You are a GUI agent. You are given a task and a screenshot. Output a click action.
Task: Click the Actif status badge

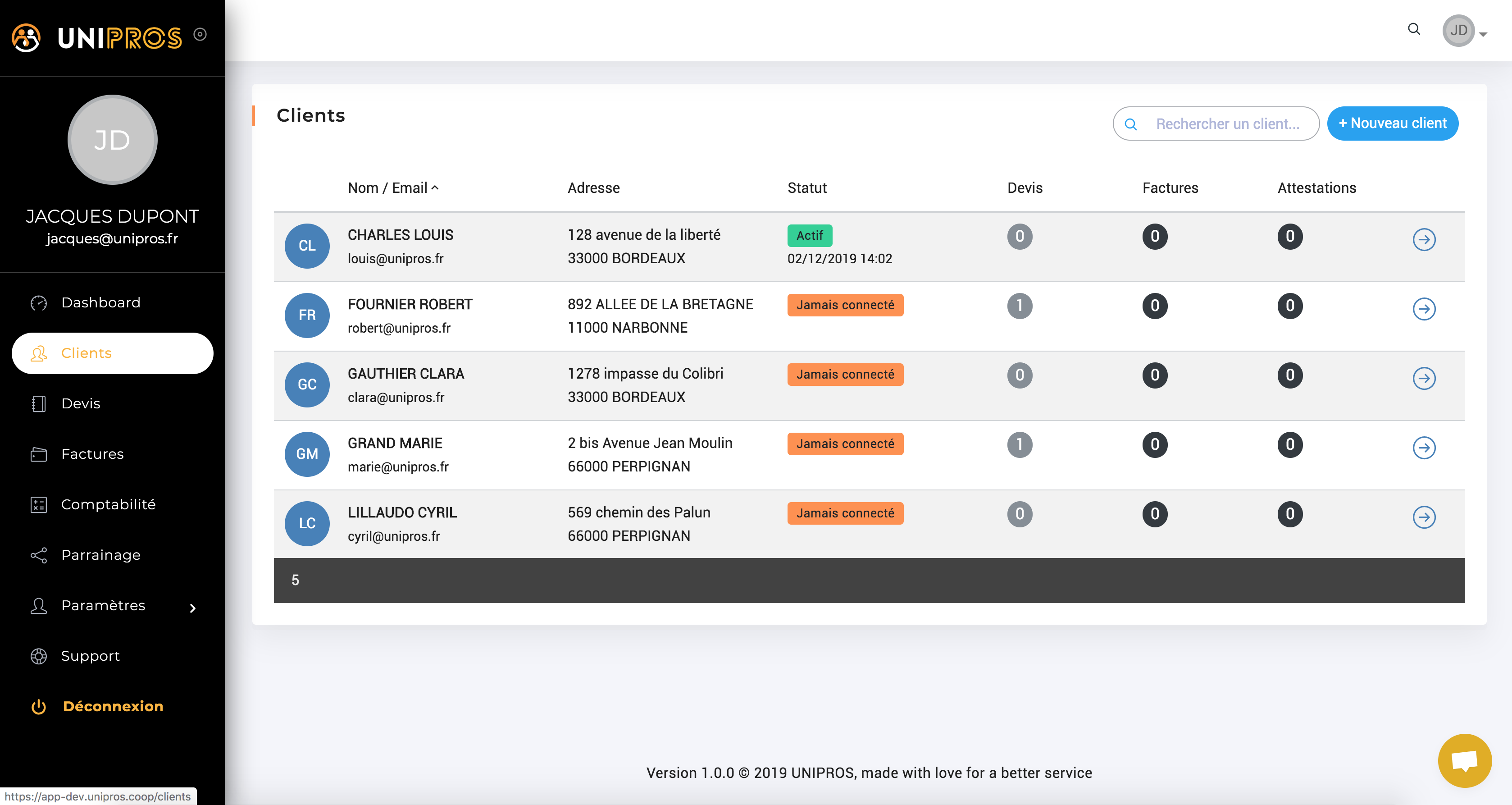tap(810, 235)
